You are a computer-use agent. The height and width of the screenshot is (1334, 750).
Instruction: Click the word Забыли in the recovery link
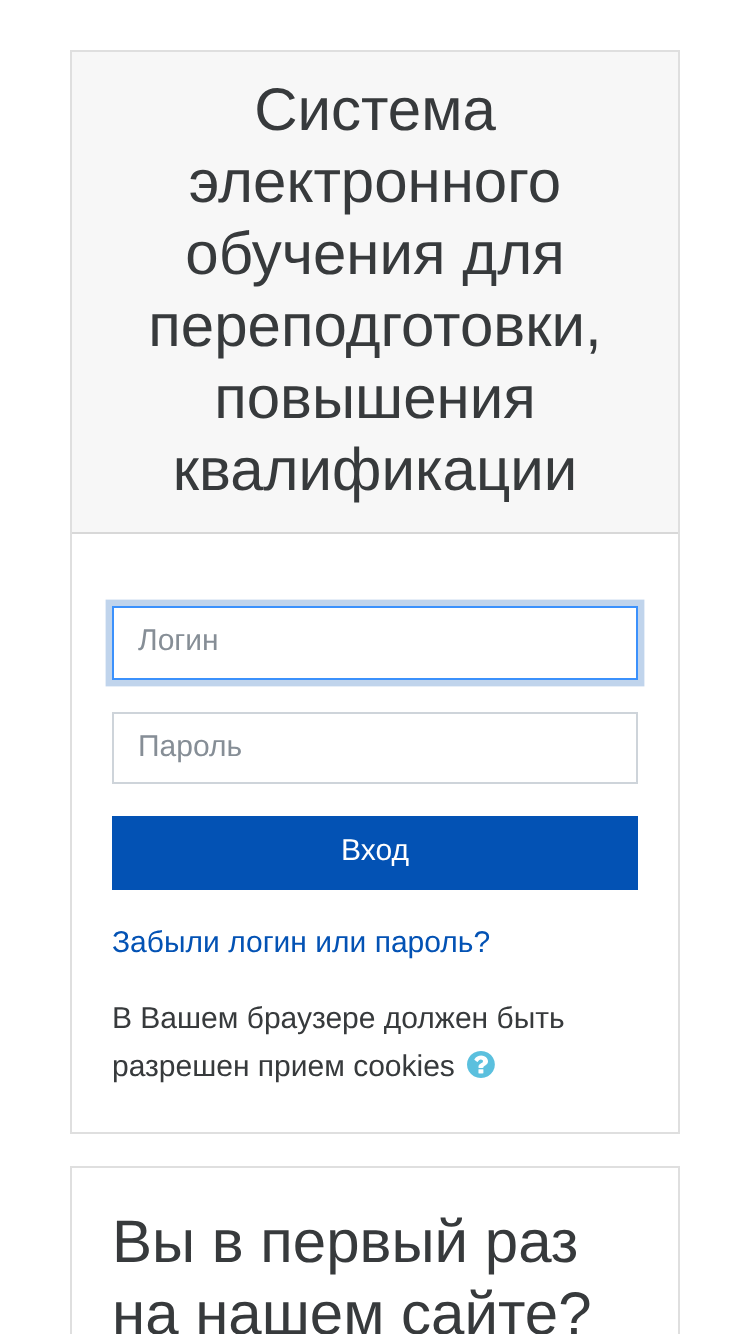[166, 942]
